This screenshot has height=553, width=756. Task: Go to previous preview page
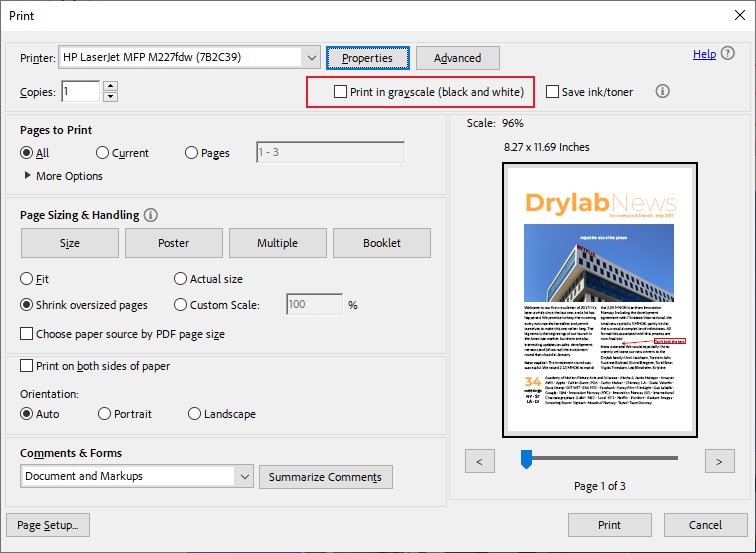pos(480,461)
